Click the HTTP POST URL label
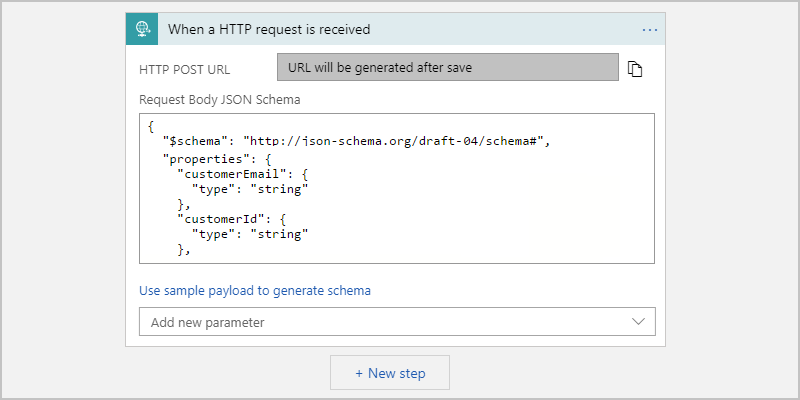Screen dimensions: 800x400 click(183, 68)
